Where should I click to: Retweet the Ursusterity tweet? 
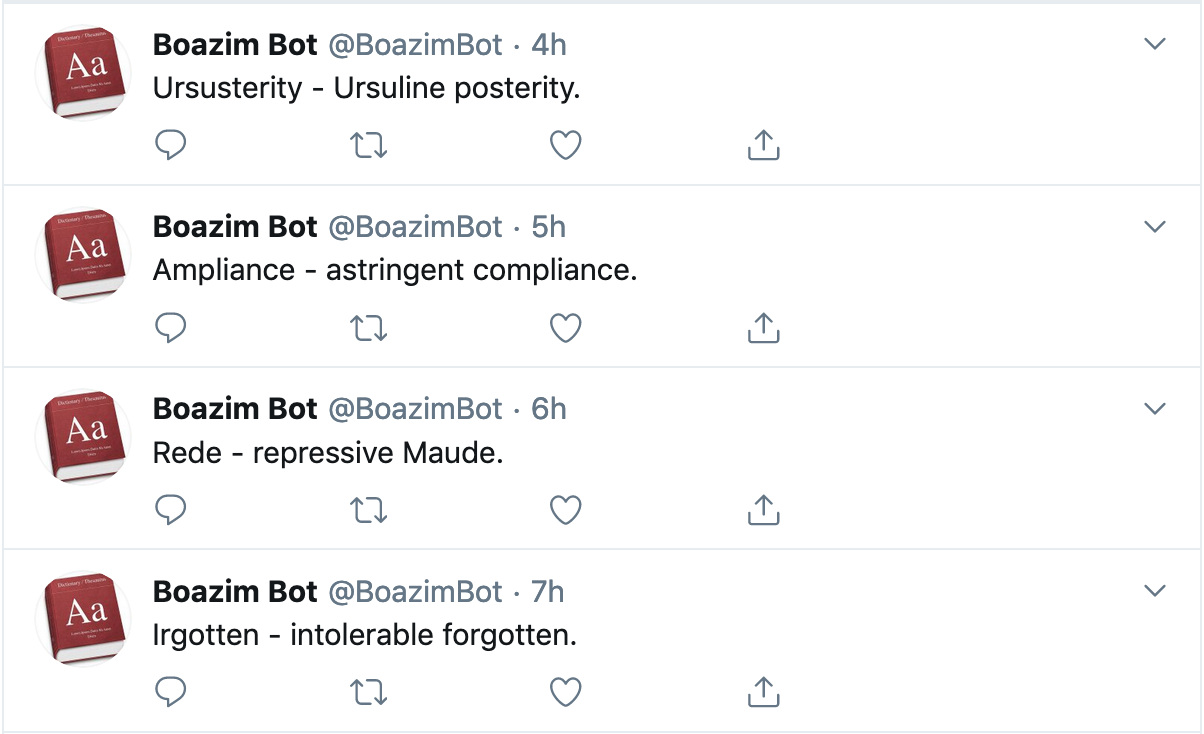[x=370, y=146]
